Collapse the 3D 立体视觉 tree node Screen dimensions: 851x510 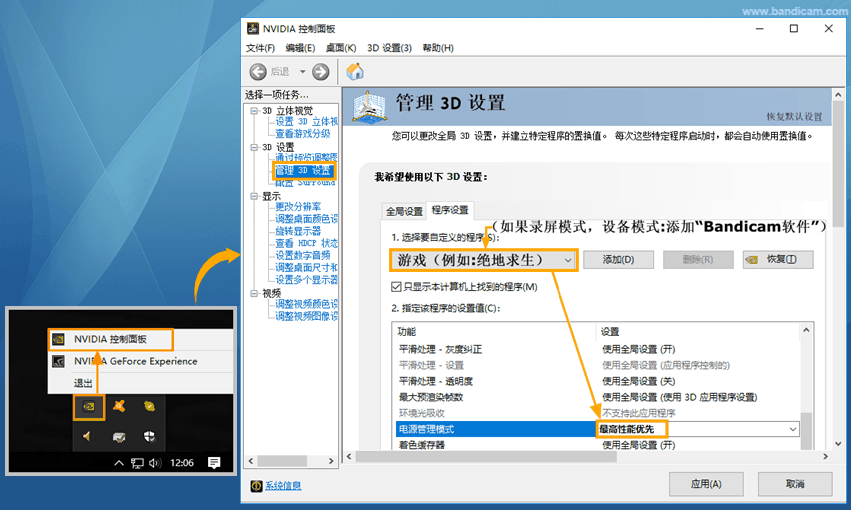click(x=254, y=111)
